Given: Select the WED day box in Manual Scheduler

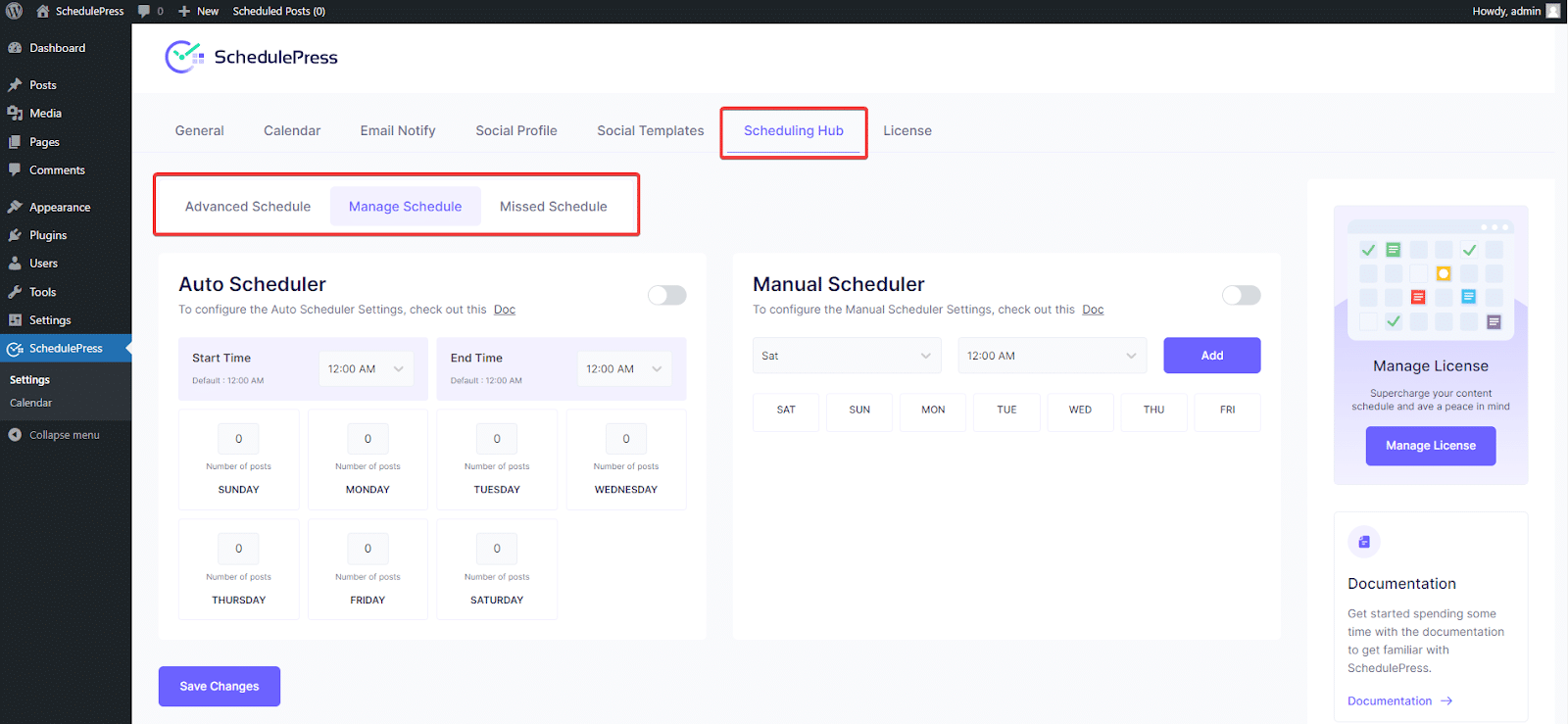Looking at the screenshot, I should click(1080, 410).
